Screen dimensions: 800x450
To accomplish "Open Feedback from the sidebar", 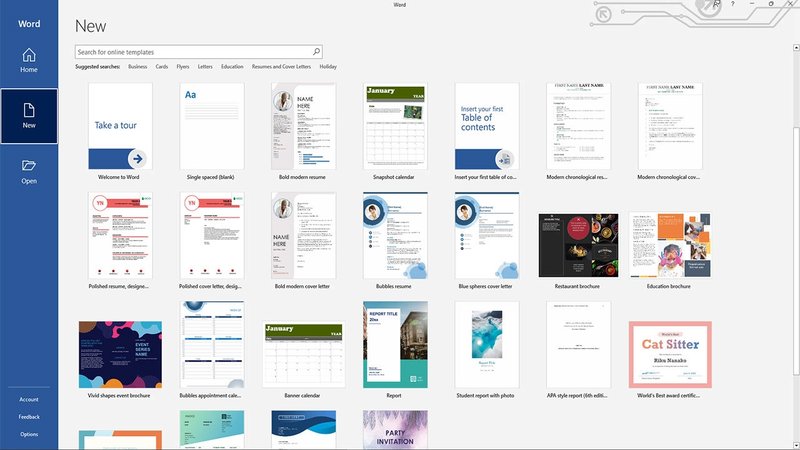I will pos(29,417).
